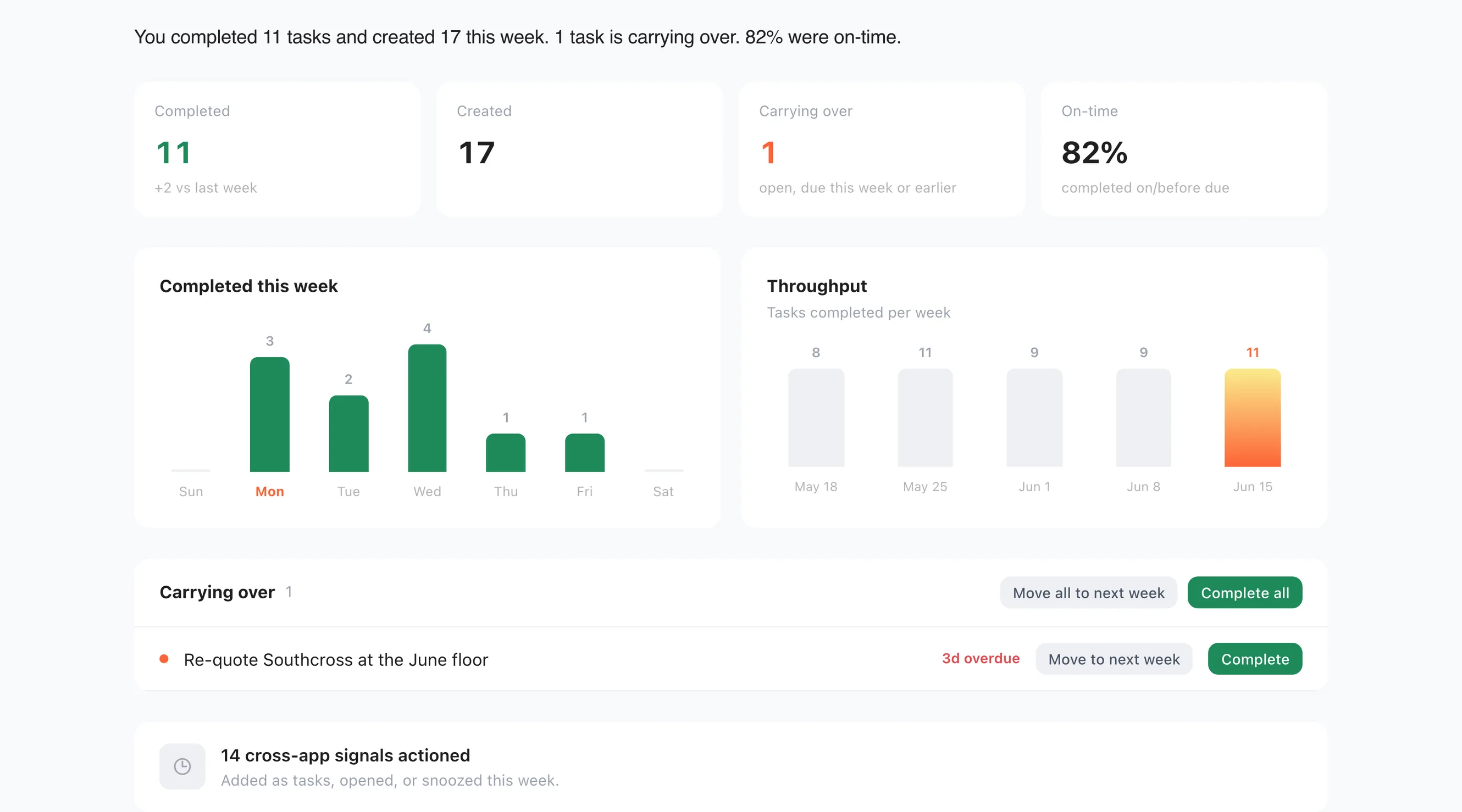Click the '+2 vs last week' text
The height and width of the screenshot is (812, 1462).
(x=206, y=188)
